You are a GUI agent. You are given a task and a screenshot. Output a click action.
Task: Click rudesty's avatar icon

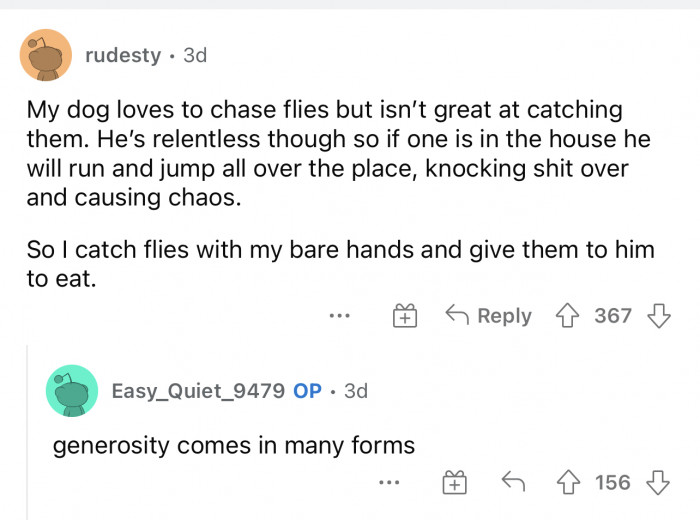(46, 55)
